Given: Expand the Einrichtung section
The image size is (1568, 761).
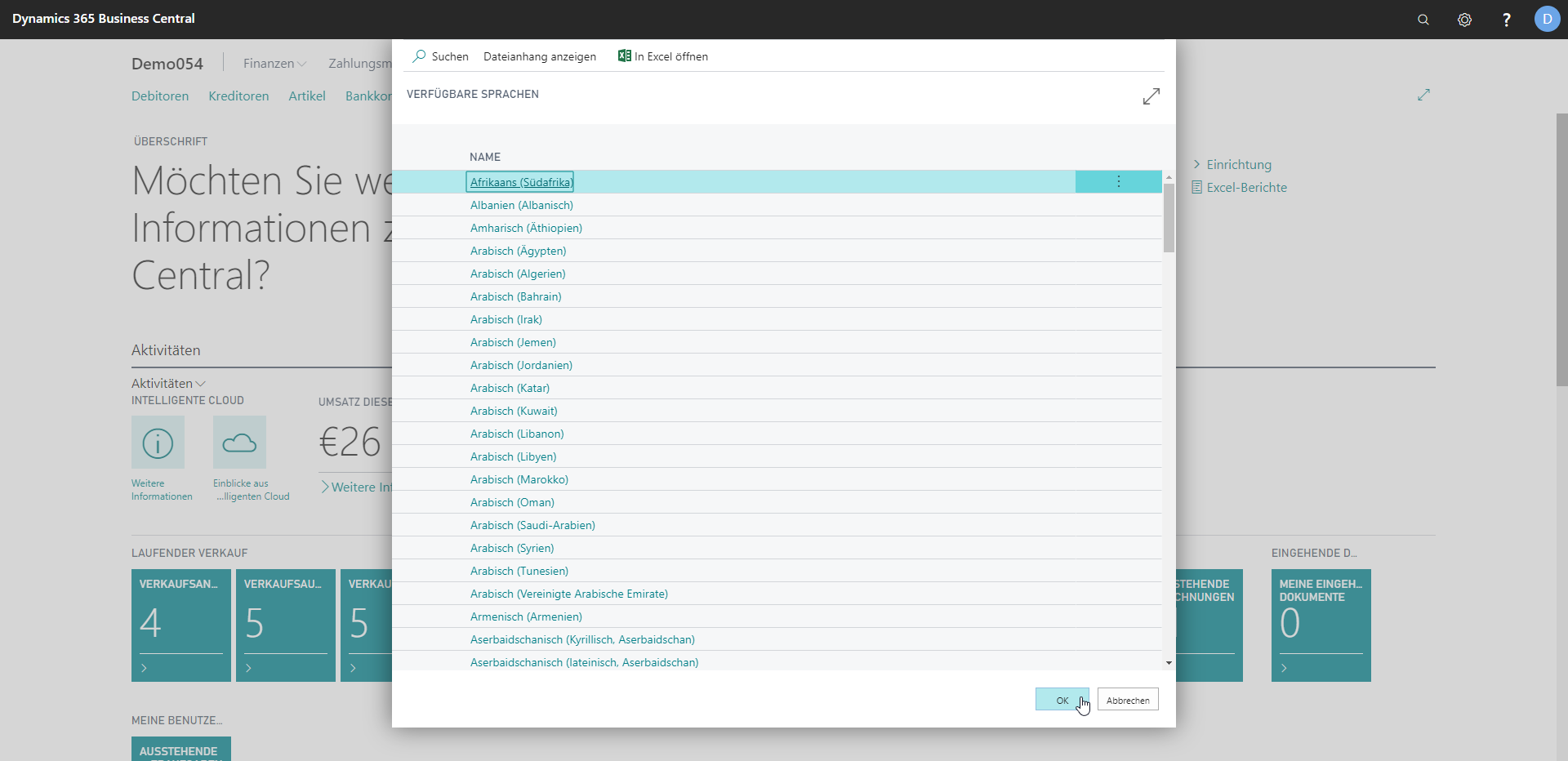Looking at the screenshot, I should point(1232,165).
